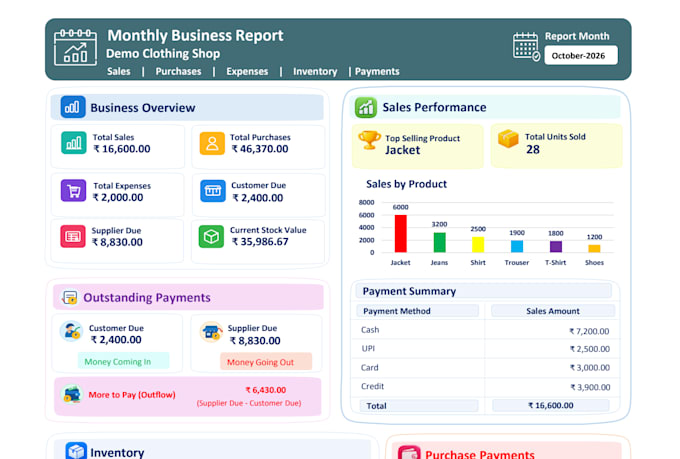Click the Total Units Sold package icon
This screenshot has width=680, height=459.
[x=508, y=139]
